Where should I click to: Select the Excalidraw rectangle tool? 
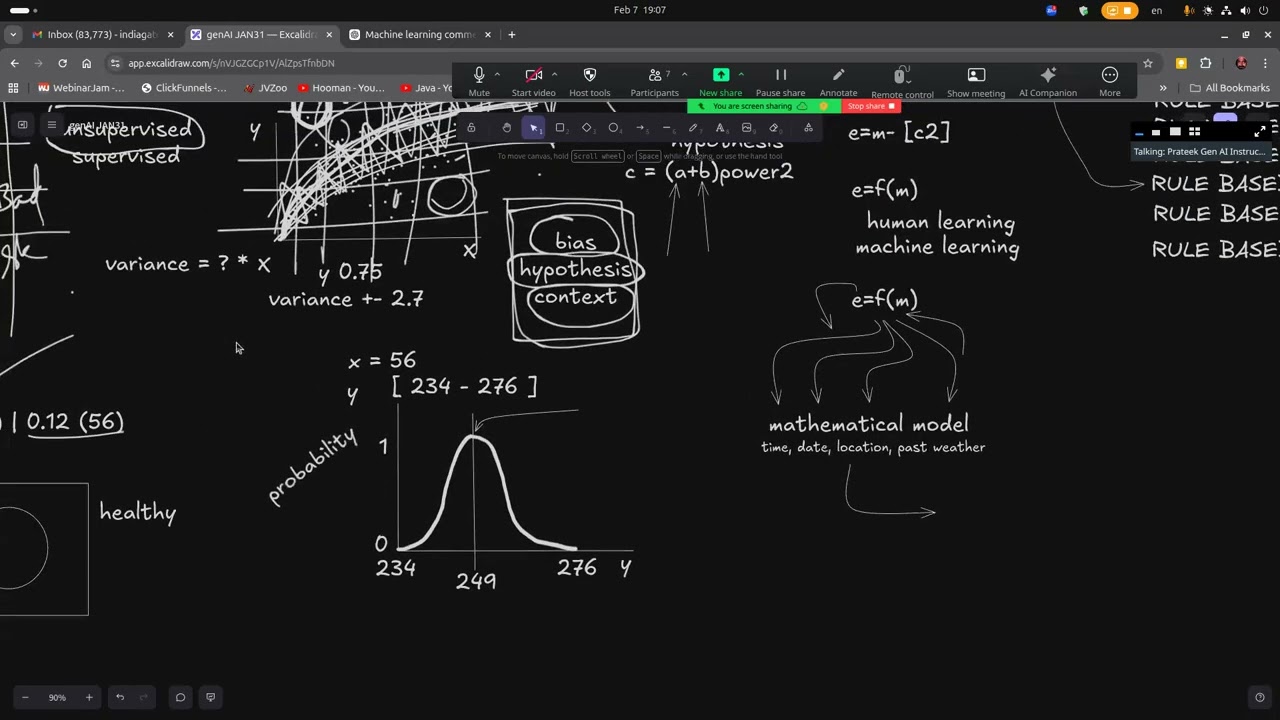point(560,128)
